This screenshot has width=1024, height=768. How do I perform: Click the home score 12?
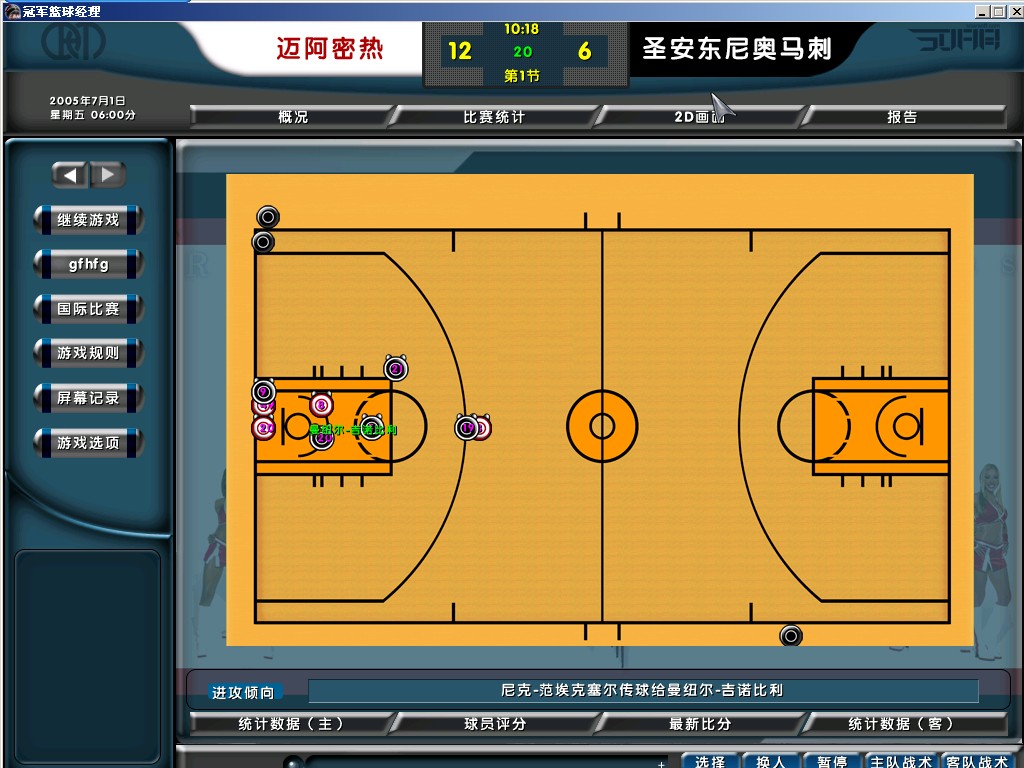click(x=460, y=51)
